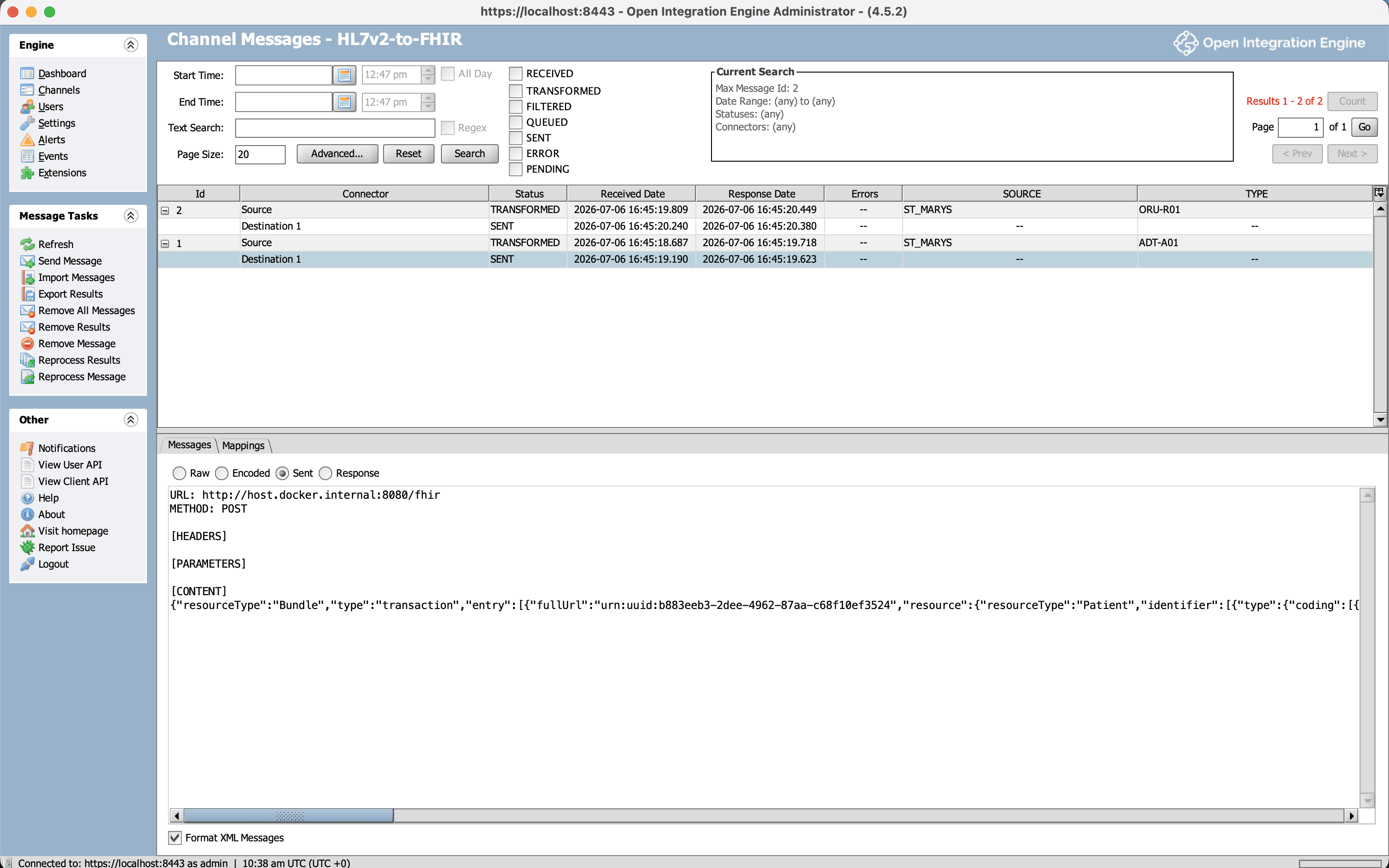Click the End Time time spinner arrows

point(428,102)
